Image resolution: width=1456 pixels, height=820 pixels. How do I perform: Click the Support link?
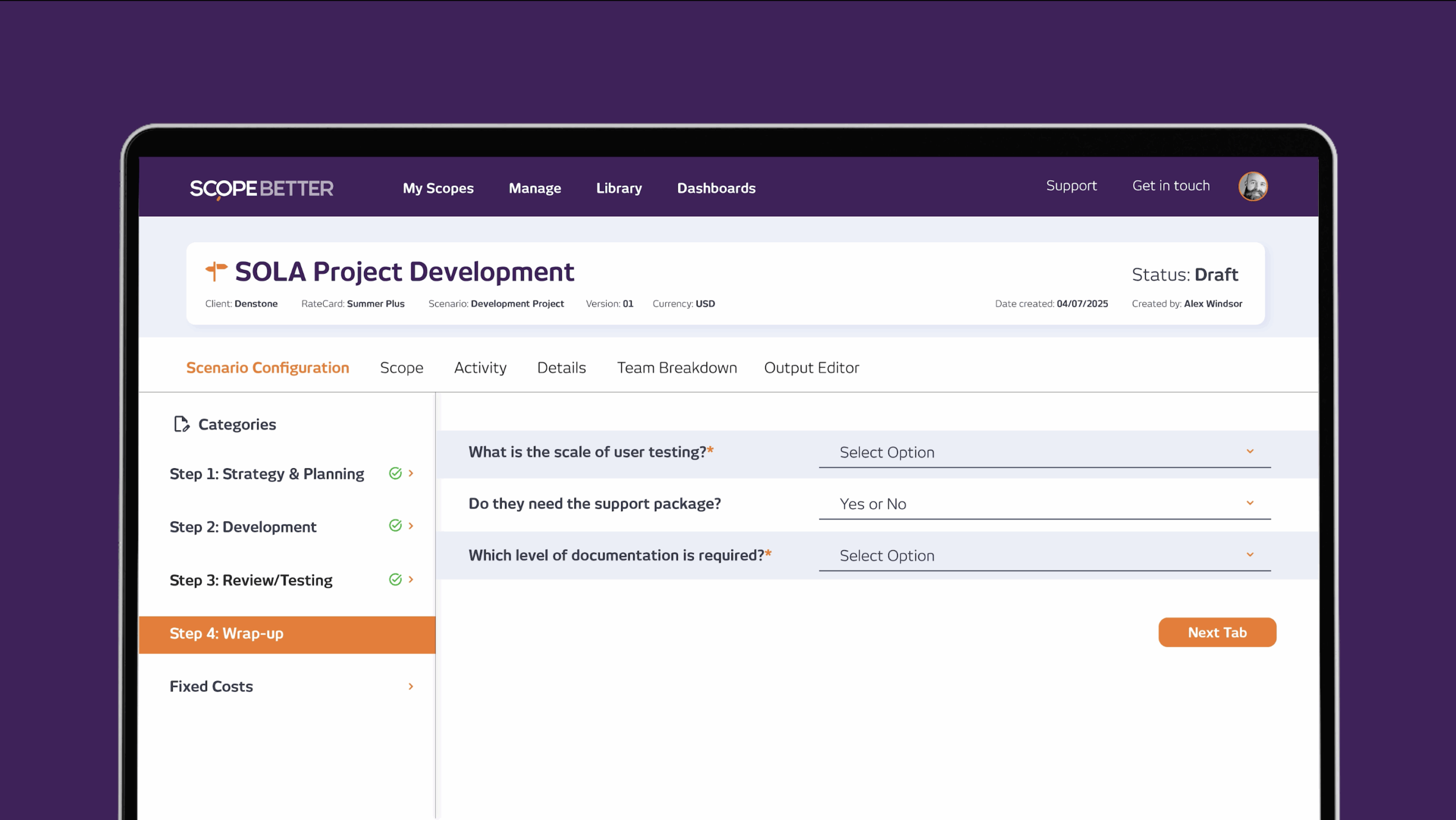coord(1071,186)
